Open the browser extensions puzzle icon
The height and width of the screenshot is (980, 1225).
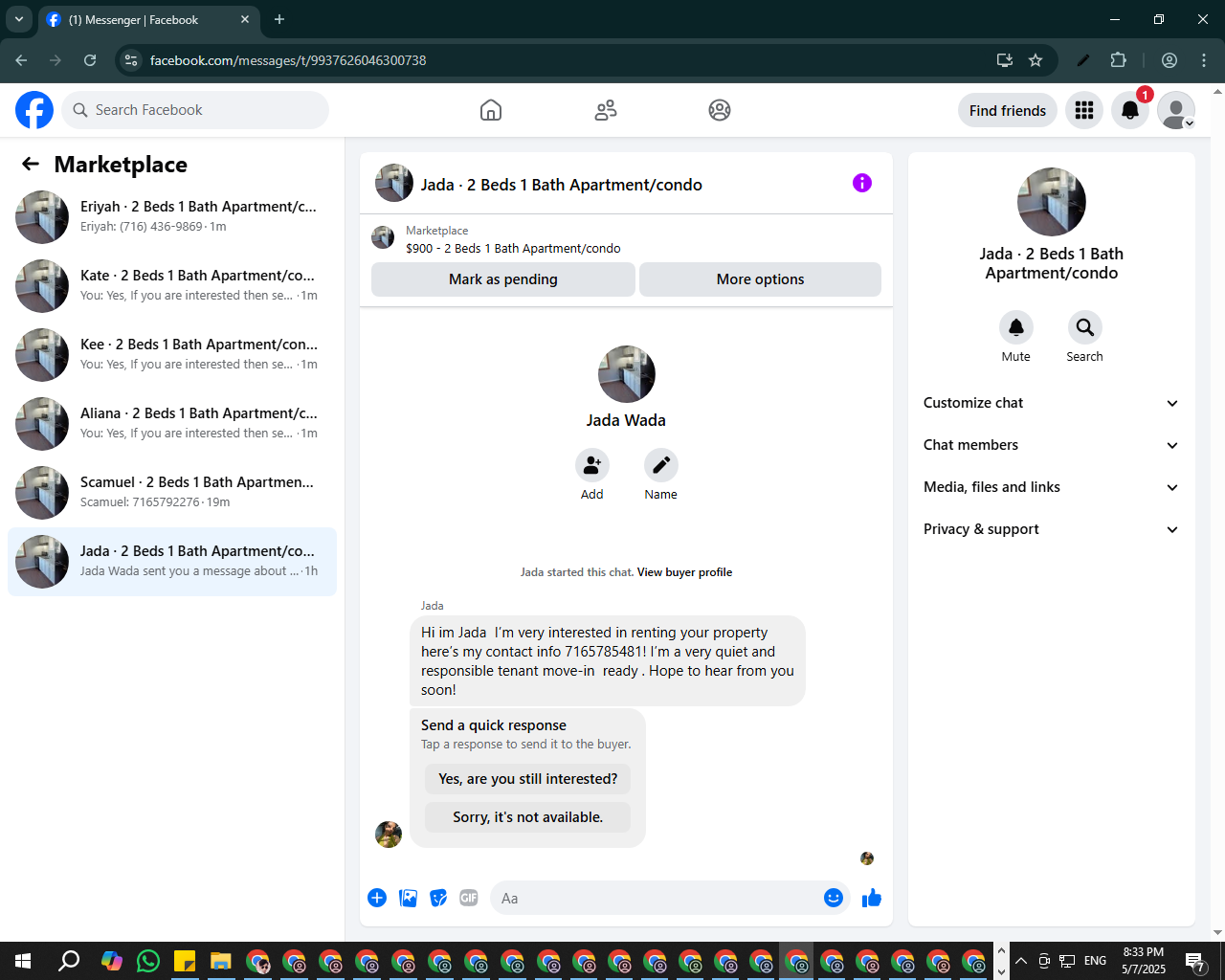(1119, 60)
